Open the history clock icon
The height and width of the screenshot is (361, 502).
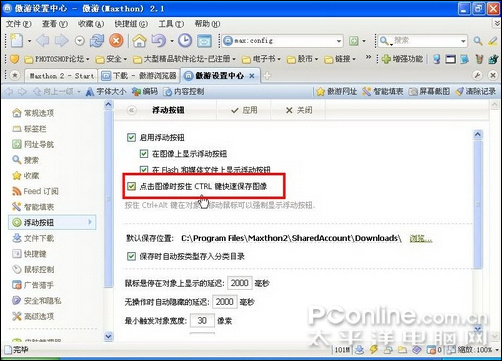tap(185, 41)
